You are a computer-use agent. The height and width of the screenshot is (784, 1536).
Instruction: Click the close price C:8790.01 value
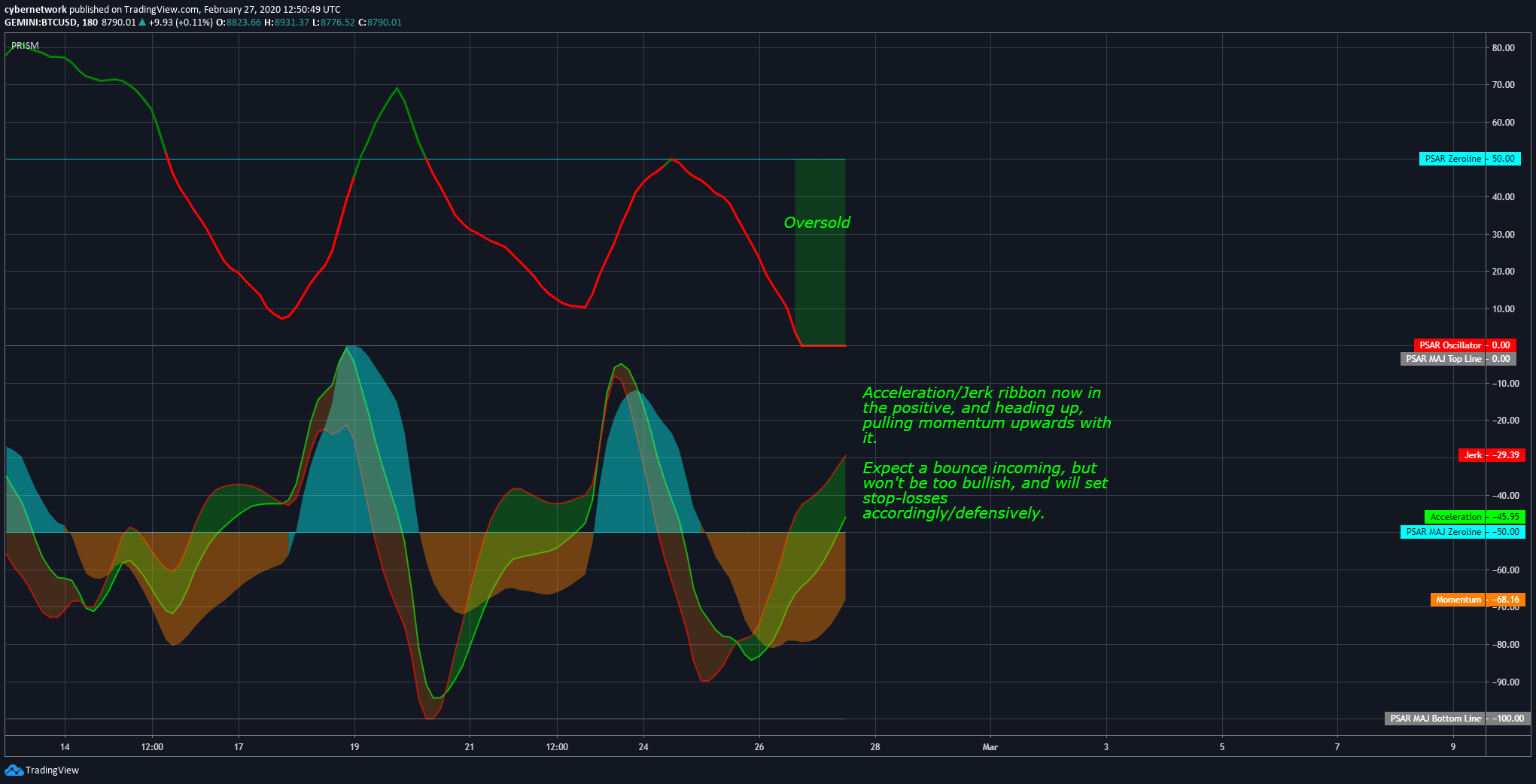pos(380,22)
